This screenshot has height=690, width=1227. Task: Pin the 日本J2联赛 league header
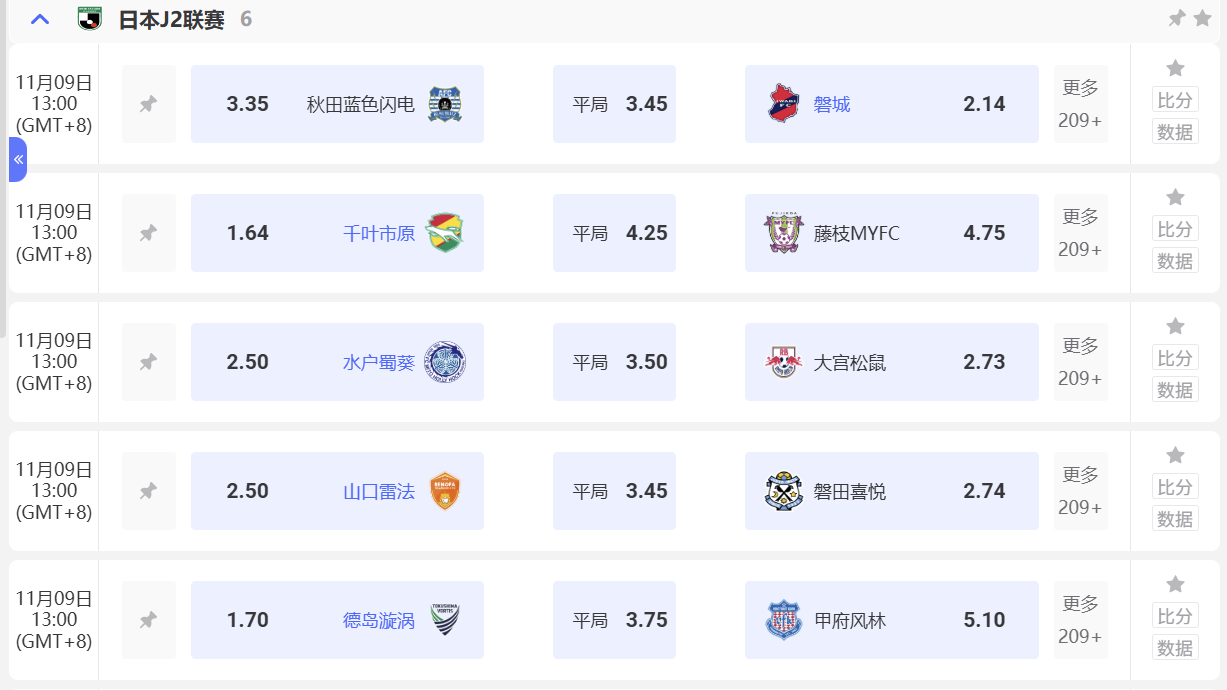[x=1177, y=18]
